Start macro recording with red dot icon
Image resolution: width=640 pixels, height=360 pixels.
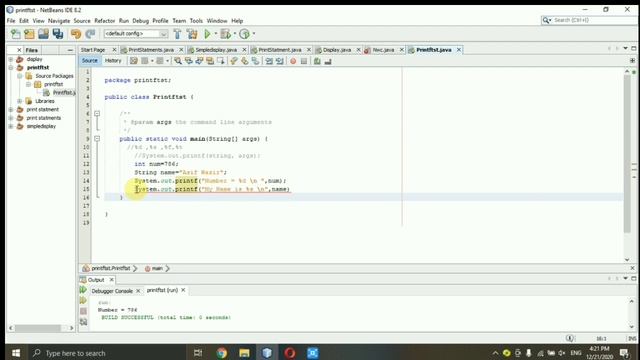[x=293, y=61]
